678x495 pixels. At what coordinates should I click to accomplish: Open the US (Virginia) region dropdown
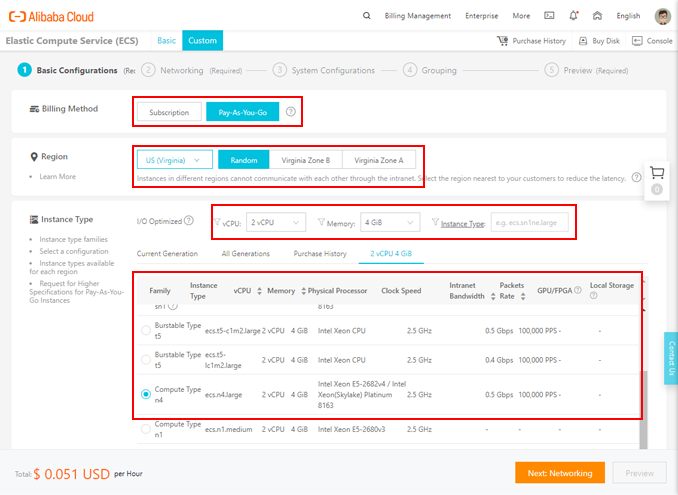[x=175, y=160]
